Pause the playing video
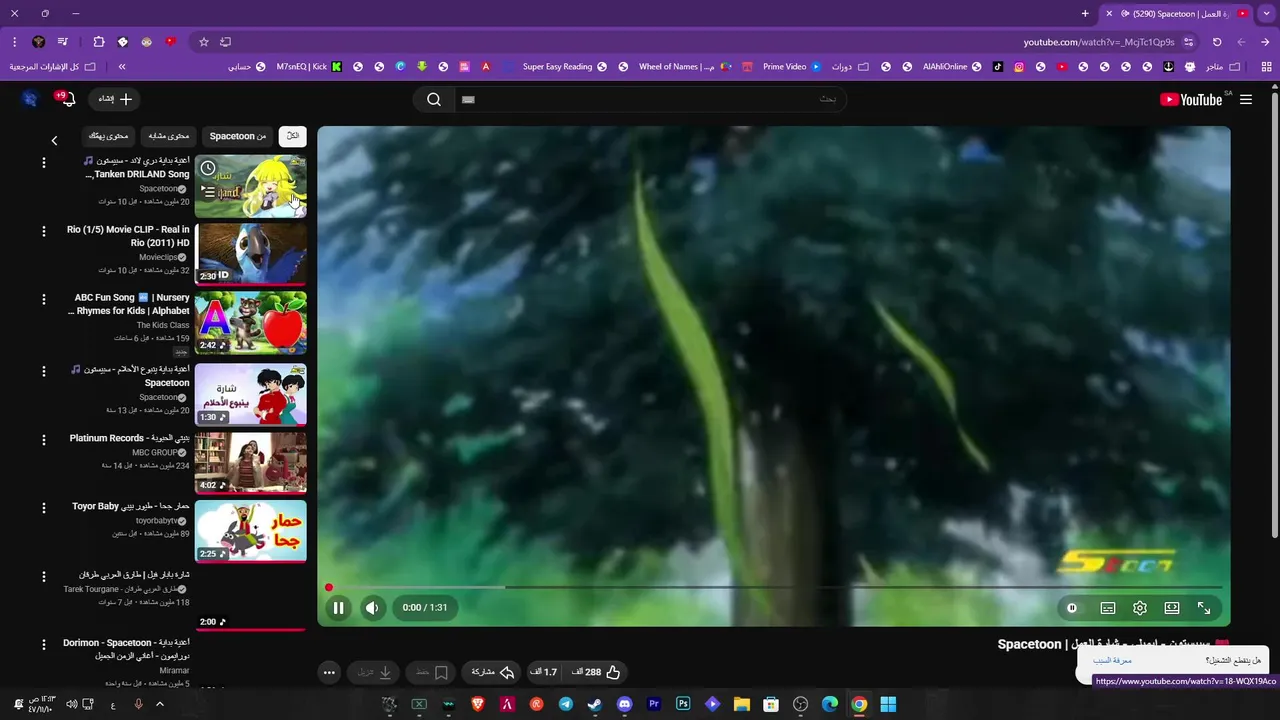 [338, 608]
